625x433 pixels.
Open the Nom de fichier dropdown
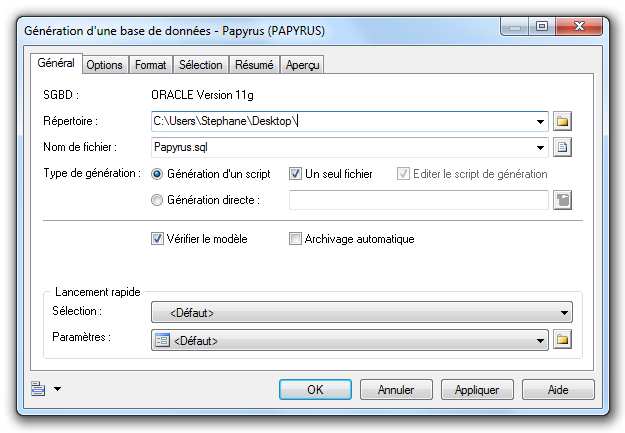click(540, 148)
